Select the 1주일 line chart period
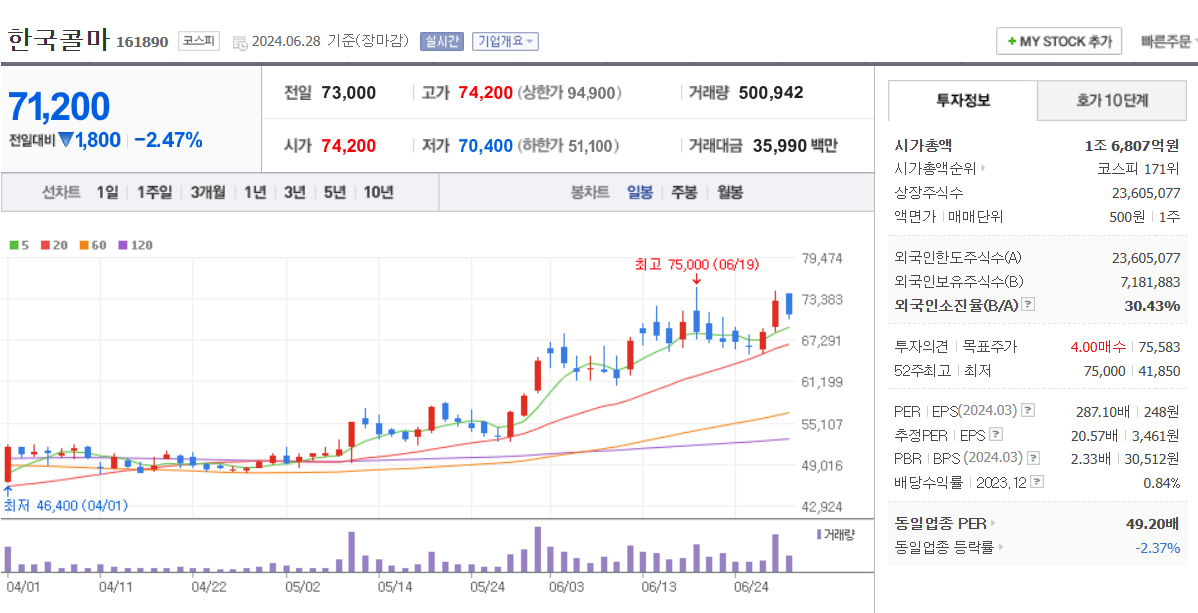The width and height of the screenshot is (1198, 613). point(154,193)
